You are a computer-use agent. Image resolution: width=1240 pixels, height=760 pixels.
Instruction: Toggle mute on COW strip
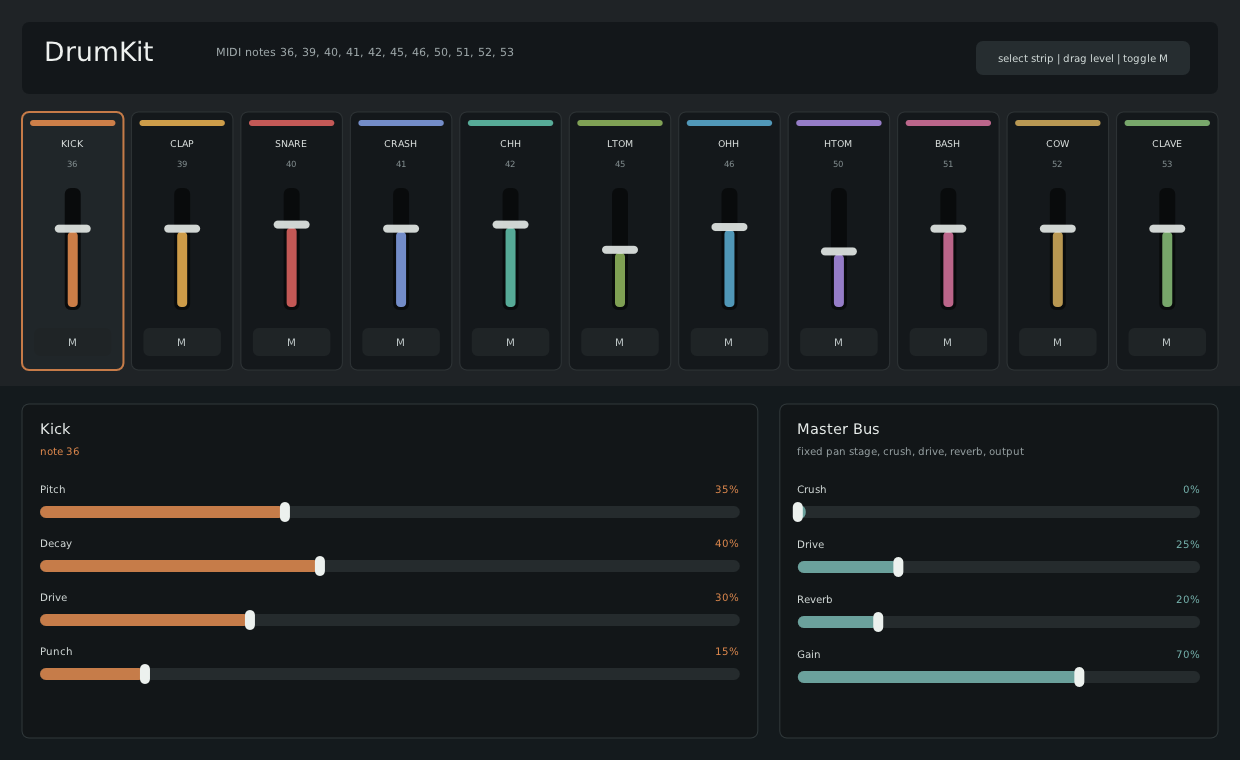1058,342
